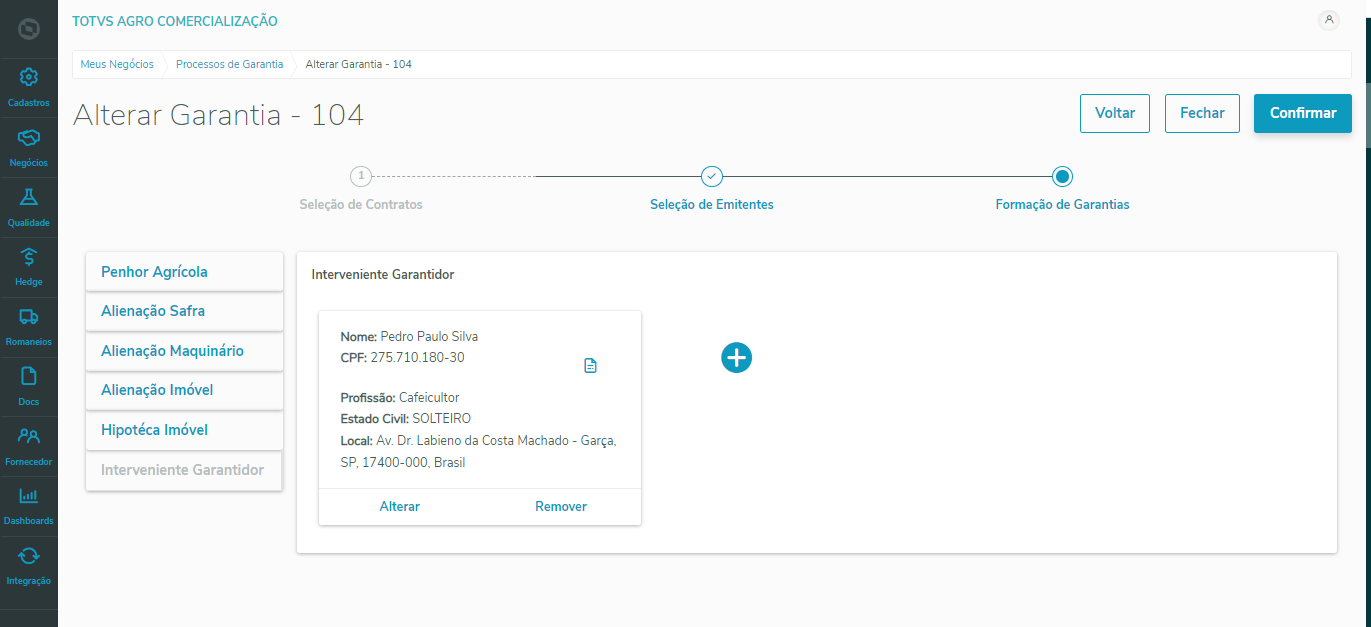Click Interveniente Garantidor panel heading
Image resolution: width=1371 pixels, height=627 pixels.
tap(383, 274)
